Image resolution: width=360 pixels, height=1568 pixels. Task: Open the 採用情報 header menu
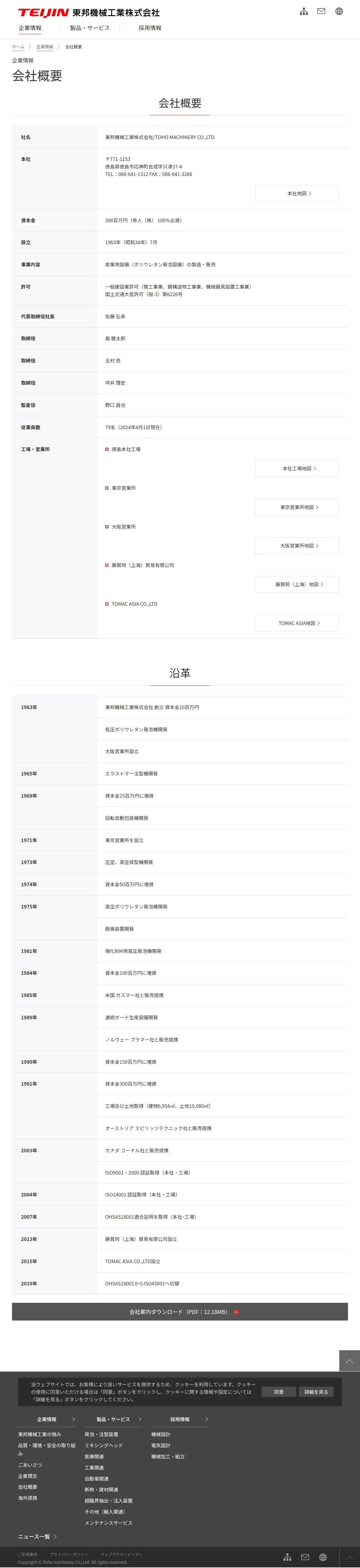point(150,28)
